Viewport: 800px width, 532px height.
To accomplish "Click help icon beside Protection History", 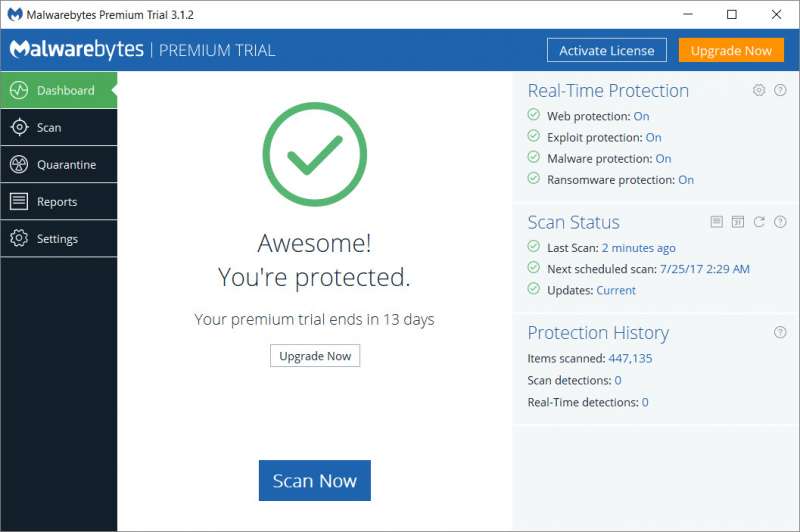I will click(x=780, y=333).
